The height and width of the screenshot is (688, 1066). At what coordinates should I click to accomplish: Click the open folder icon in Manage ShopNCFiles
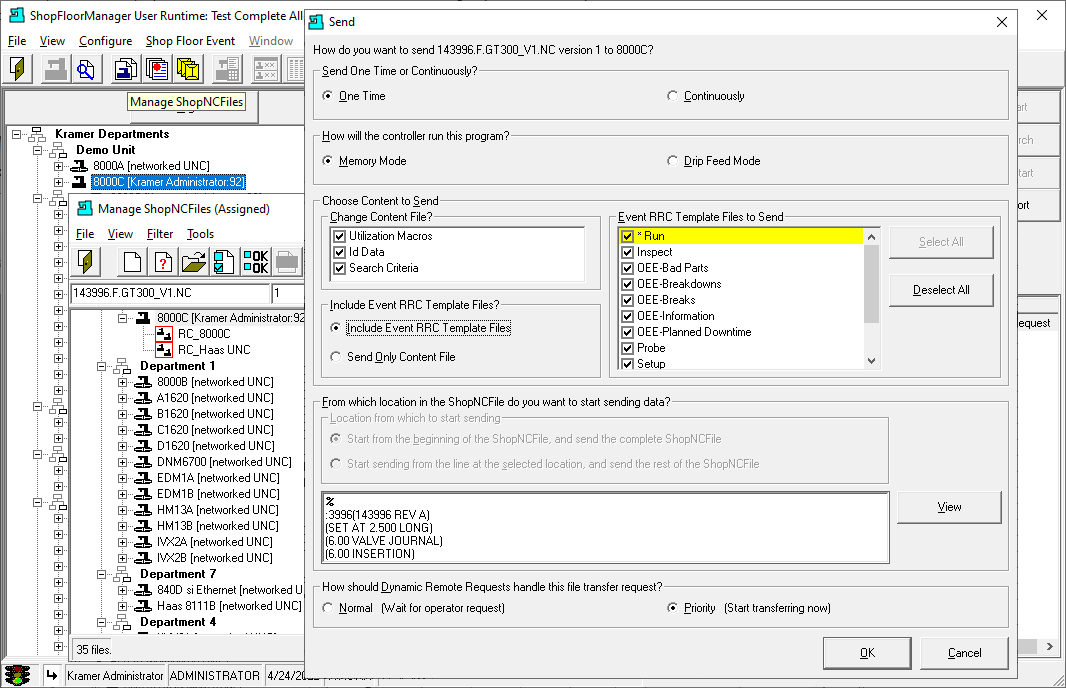tap(194, 261)
